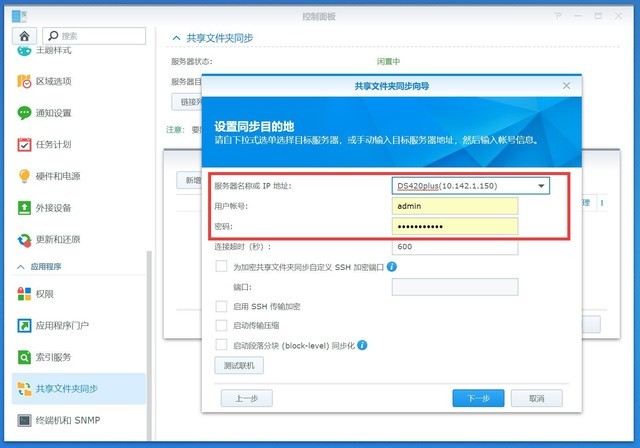Click the 上一步 back button
Viewport: 640px width, 448px height.
[x=247, y=398]
